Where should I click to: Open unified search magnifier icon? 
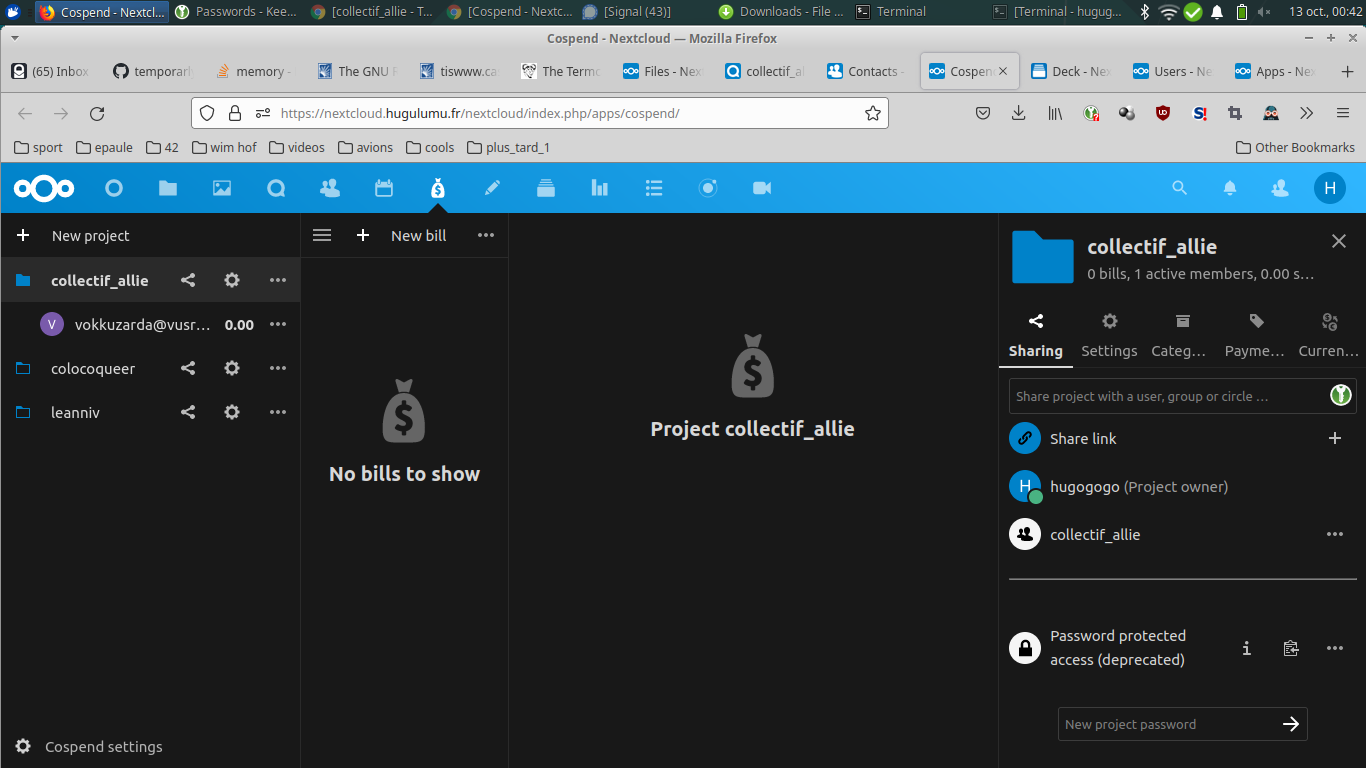pos(1179,188)
